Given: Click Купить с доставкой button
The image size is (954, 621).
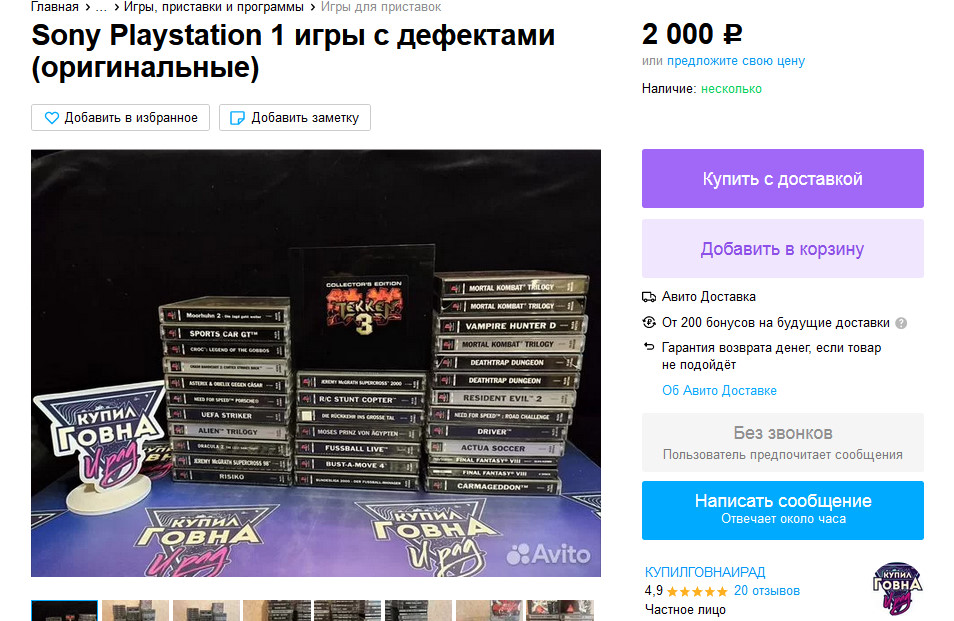Looking at the screenshot, I should pyautogui.click(x=782, y=179).
